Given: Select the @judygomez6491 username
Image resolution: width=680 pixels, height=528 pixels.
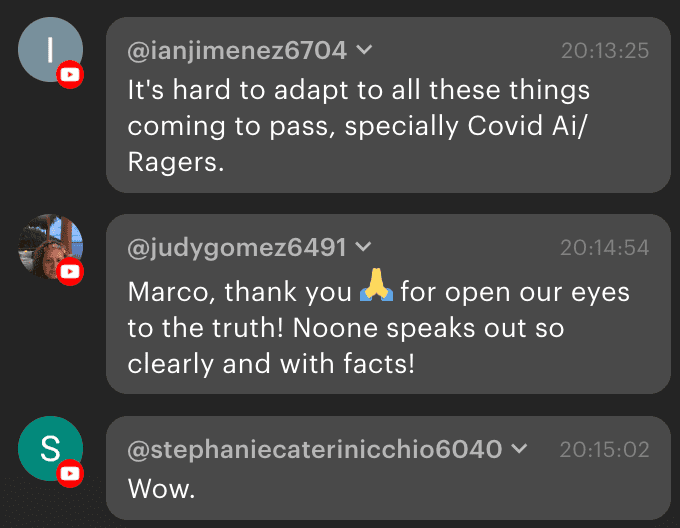Looking at the screenshot, I should click(237, 246).
